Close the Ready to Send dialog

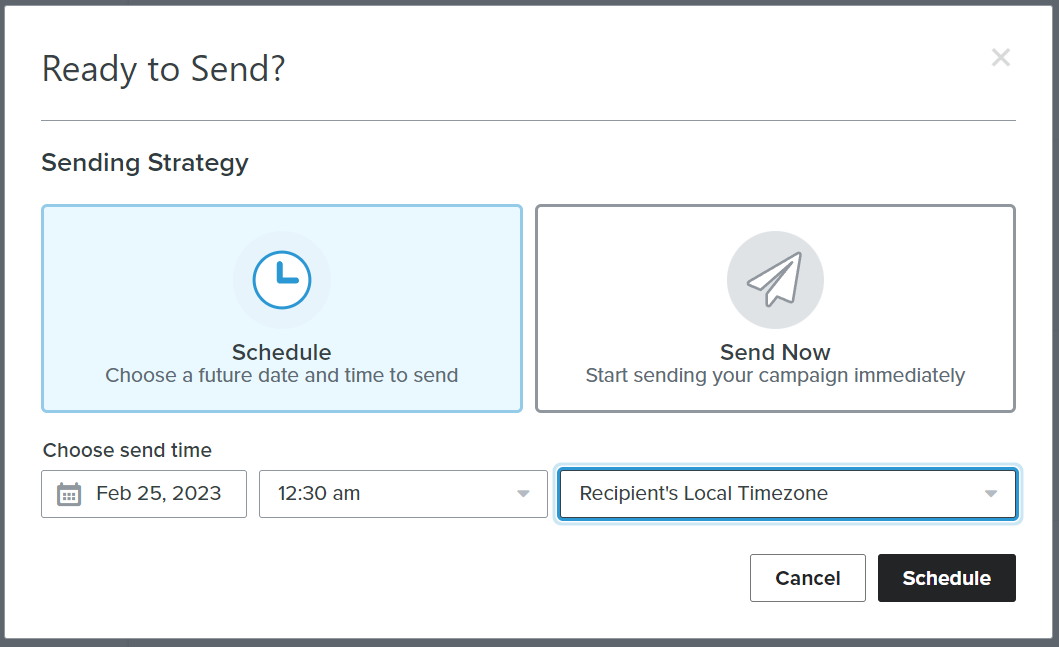coord(1000,57)
